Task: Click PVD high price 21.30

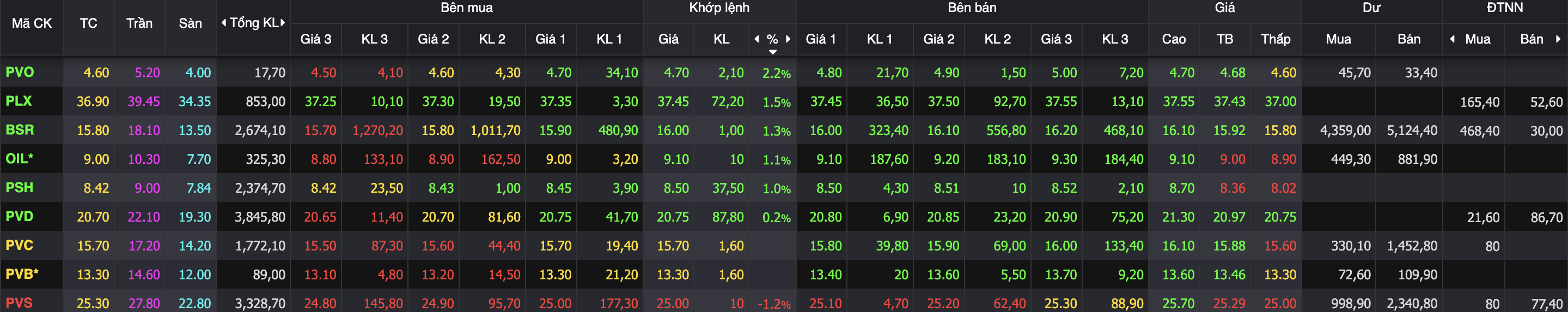Action: (x=1179, y=217)
